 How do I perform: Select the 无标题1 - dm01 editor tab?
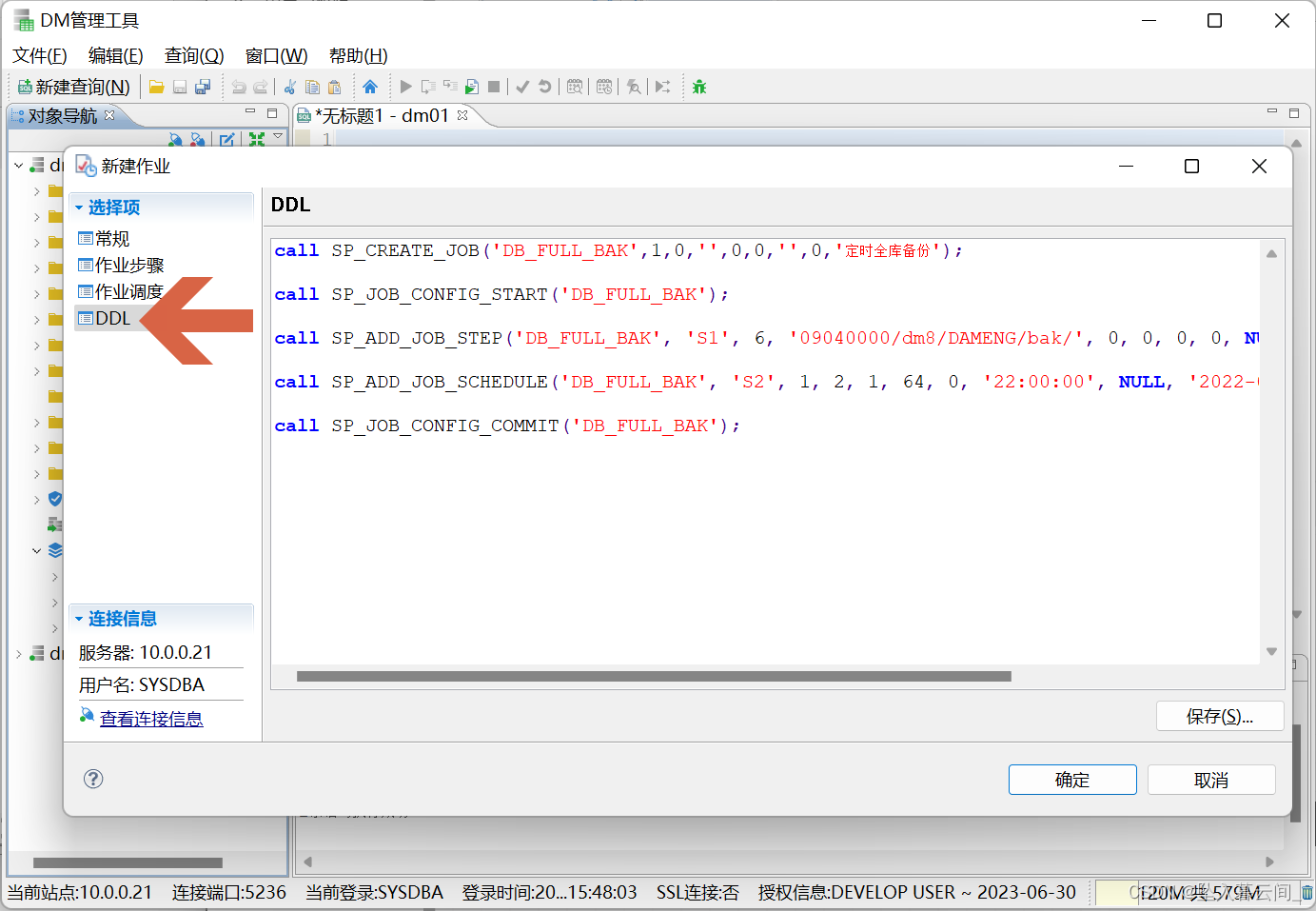pos(383,115)
